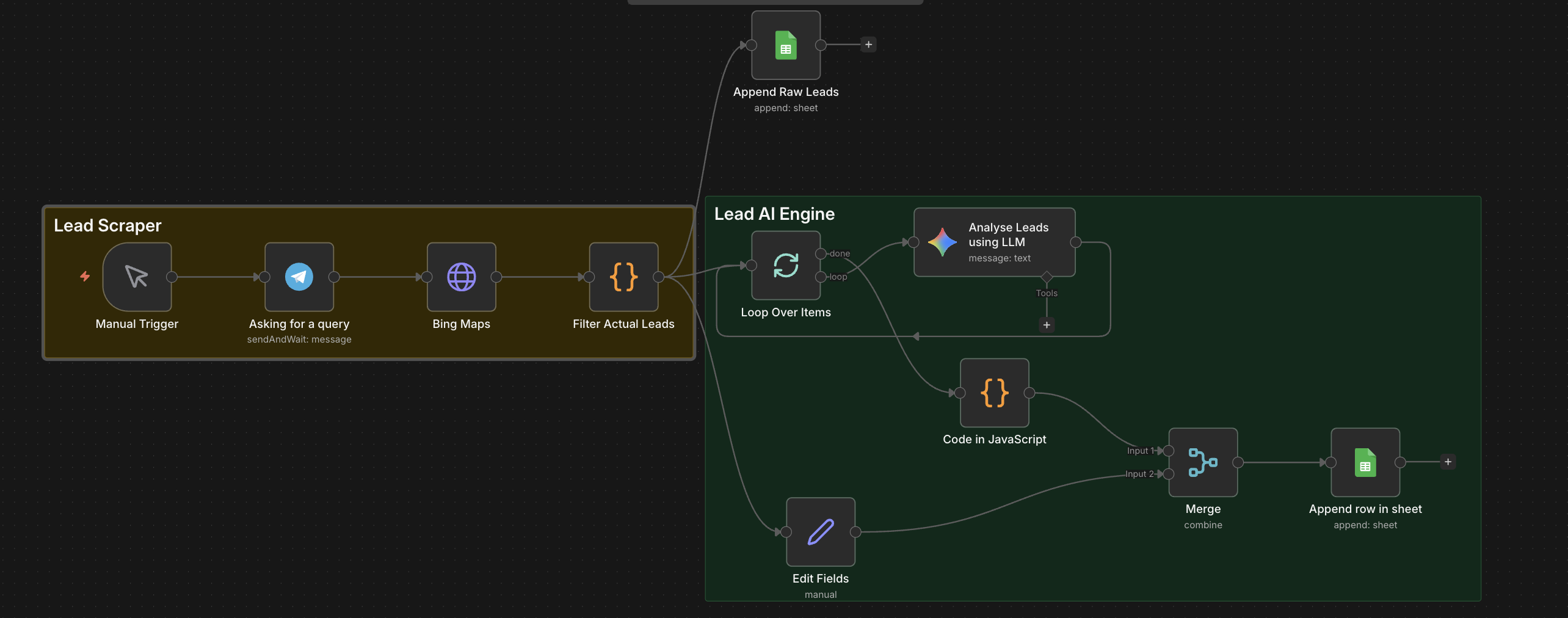Click the Input 2 connector on Merge
This screenshot has height=618, width=1568.
point(1169,474)
